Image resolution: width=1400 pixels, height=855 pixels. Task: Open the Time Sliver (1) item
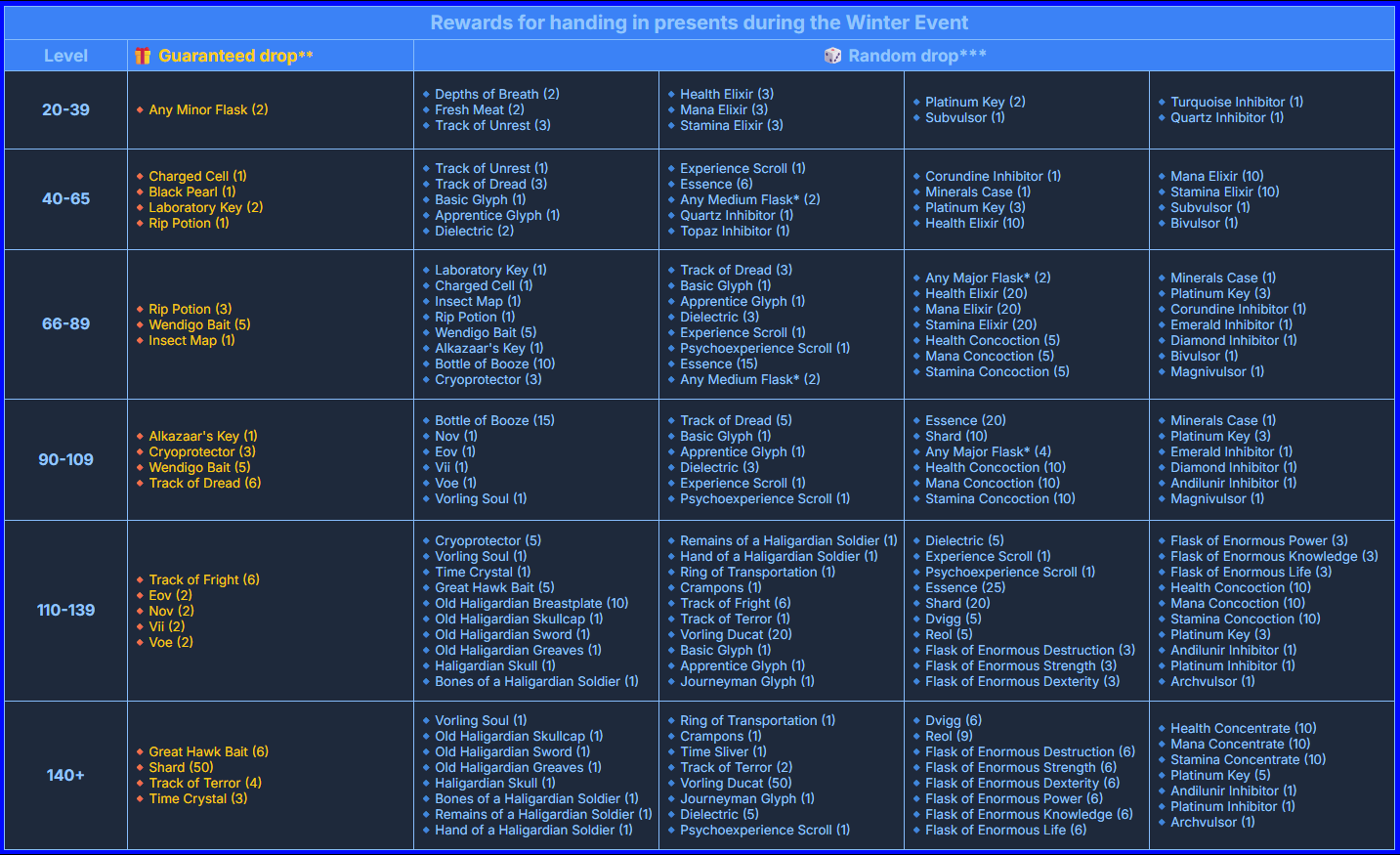pos(723,751)
